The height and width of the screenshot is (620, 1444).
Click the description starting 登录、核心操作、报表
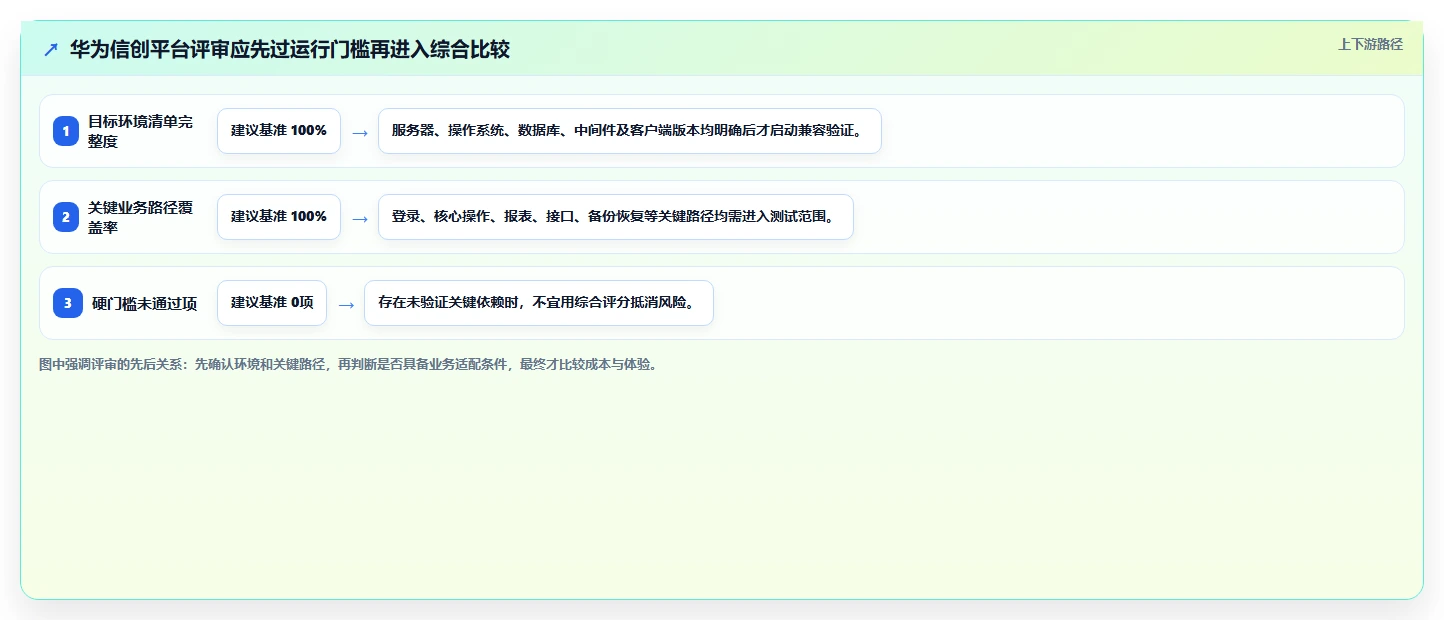[x=616, y=217]
